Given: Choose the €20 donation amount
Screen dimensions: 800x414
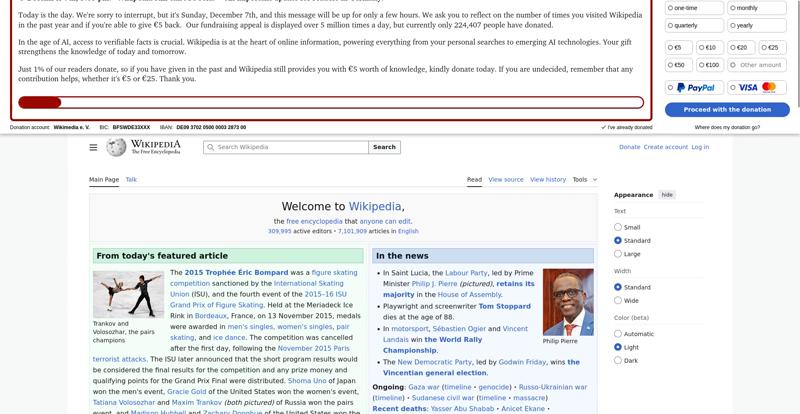Looking at the screenshot, I should point(741,47).
